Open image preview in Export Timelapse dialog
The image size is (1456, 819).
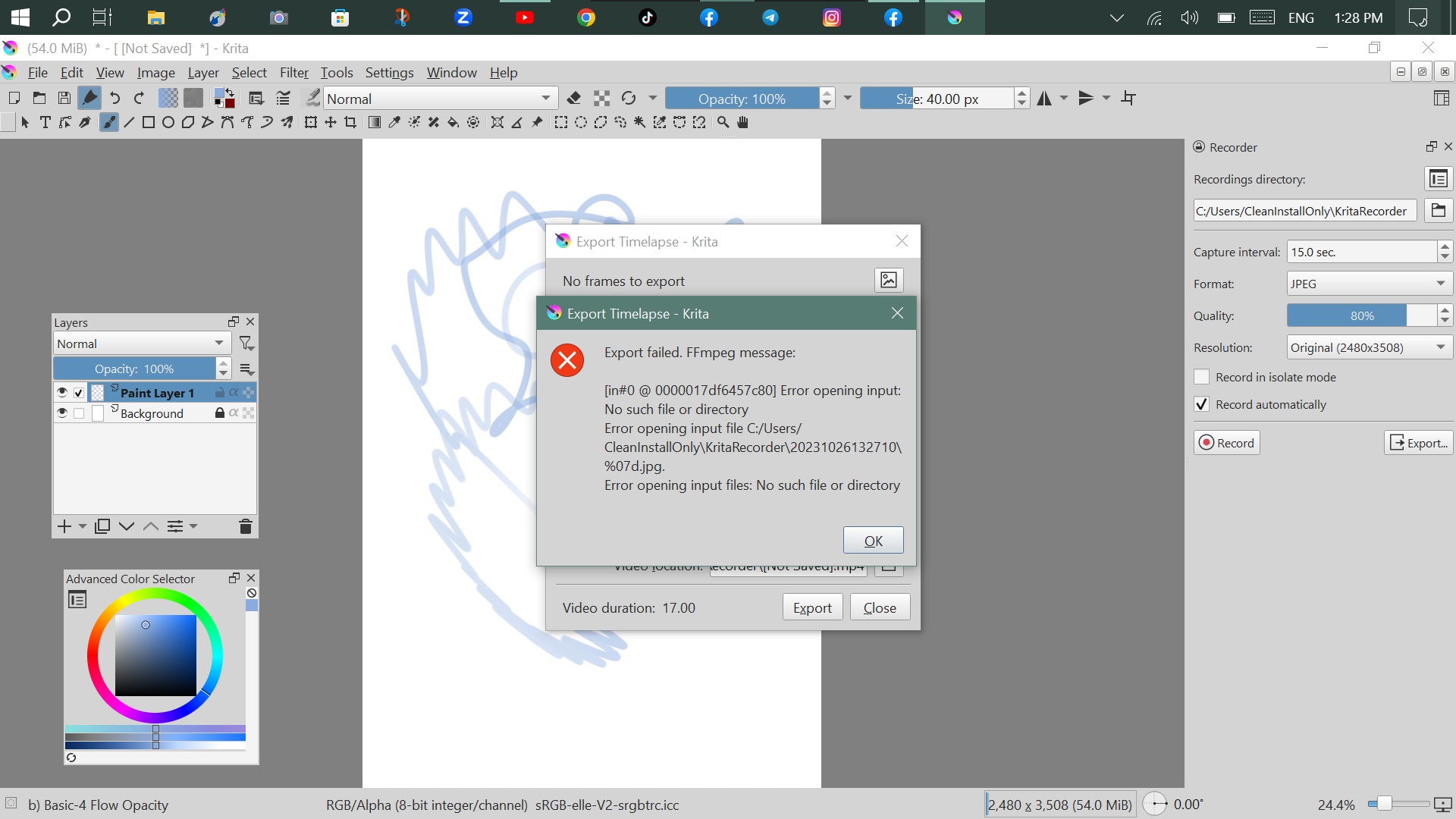pyautogui.click(x=889, y=280)
